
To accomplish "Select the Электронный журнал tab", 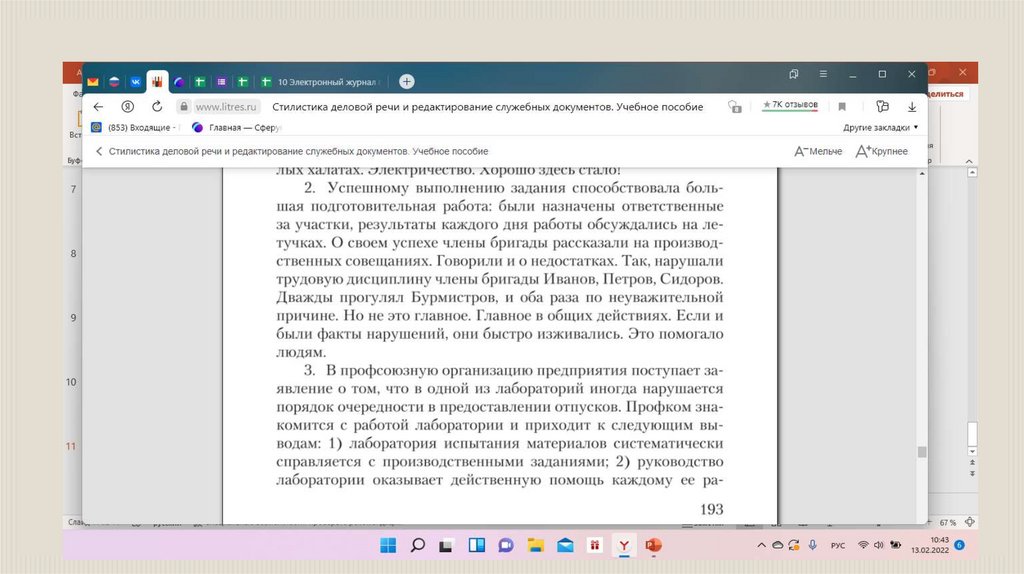I will [x=320, y=81].
